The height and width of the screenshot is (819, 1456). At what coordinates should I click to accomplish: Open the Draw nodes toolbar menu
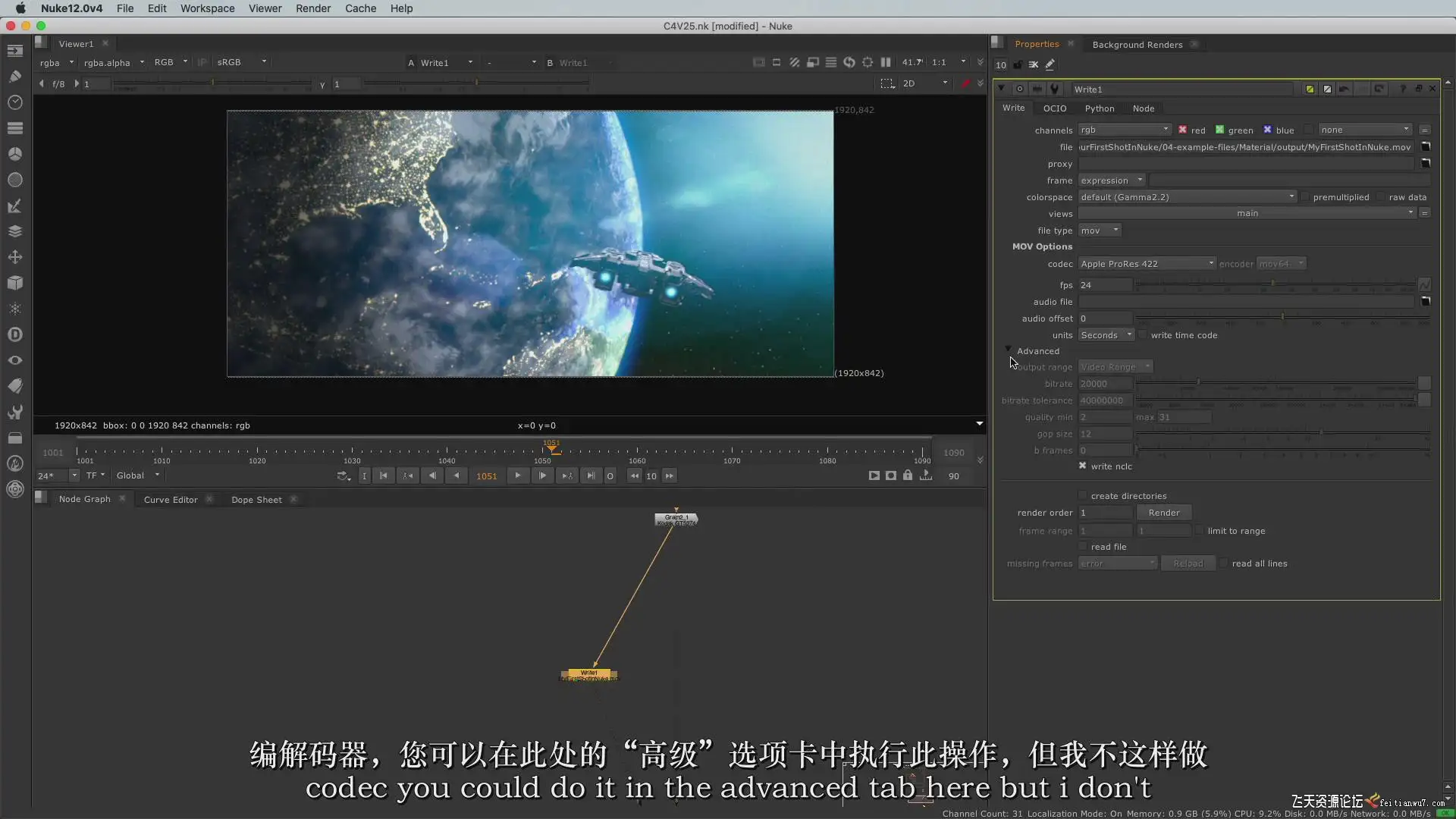14,76
